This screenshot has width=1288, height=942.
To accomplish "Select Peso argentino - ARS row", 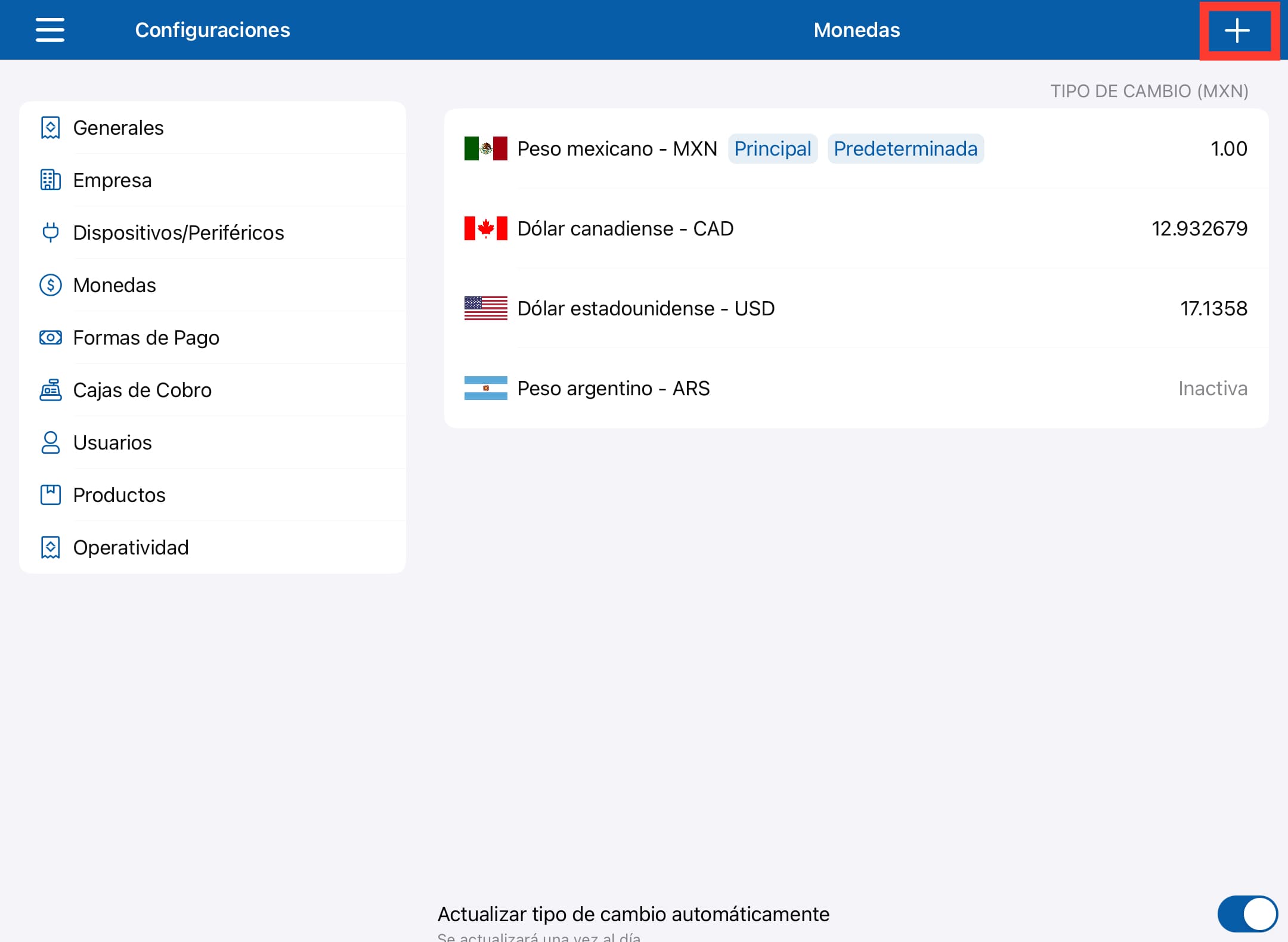I will 856,388.
